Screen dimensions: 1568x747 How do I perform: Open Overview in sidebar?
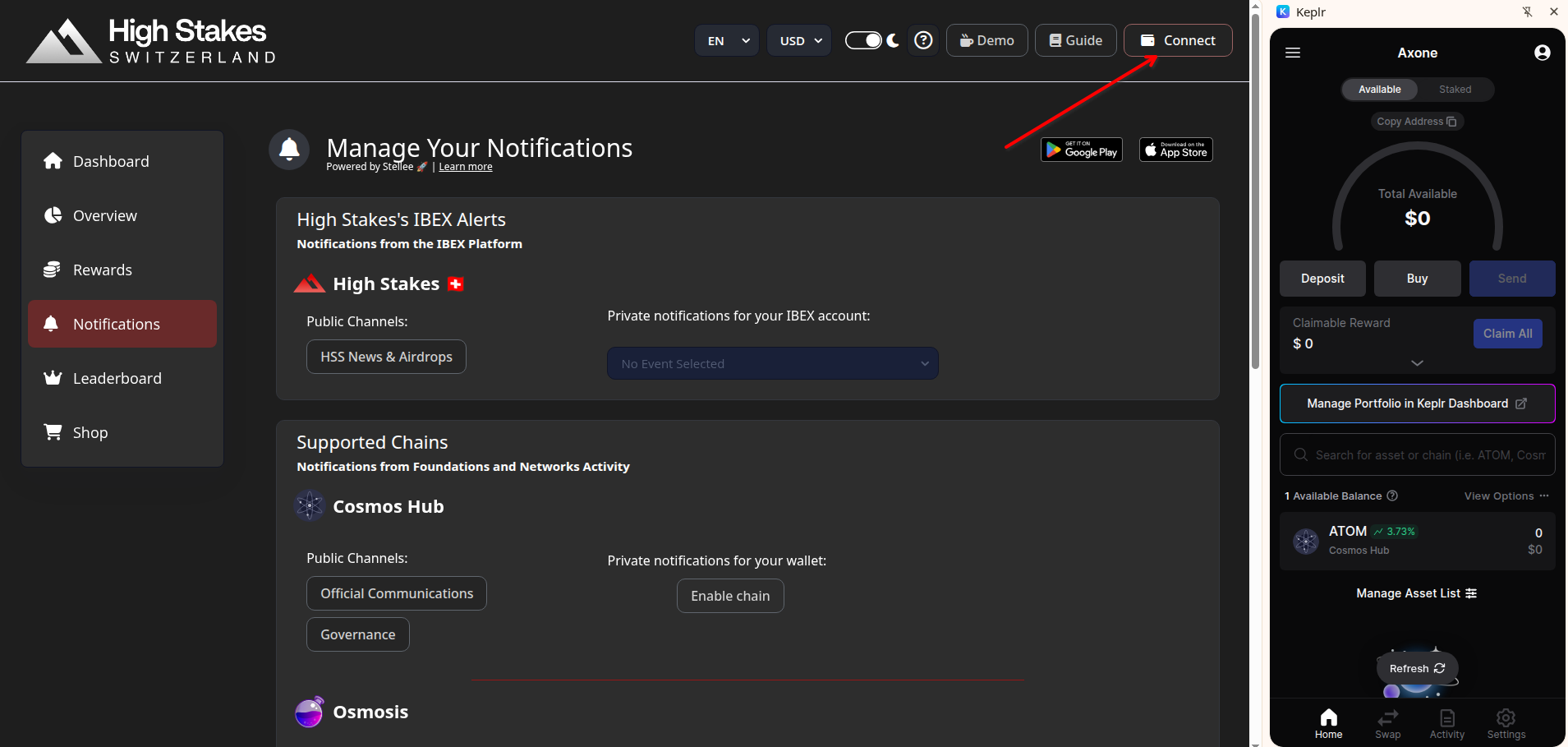(122, 215)
